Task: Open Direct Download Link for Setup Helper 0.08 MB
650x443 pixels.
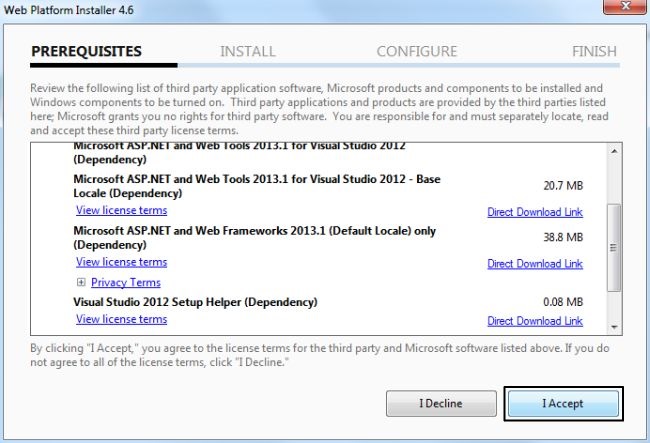Action: pos(535,321)
